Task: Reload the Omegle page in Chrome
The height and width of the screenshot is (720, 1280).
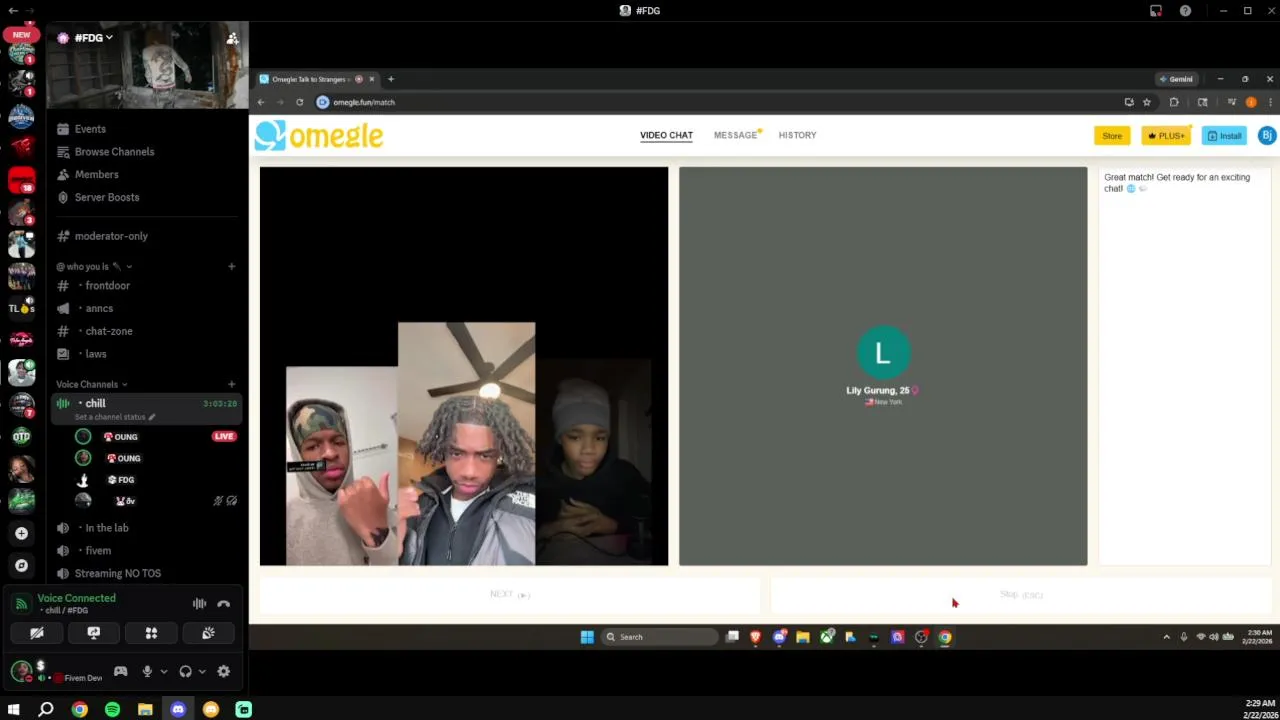Action: coord(299,102)
